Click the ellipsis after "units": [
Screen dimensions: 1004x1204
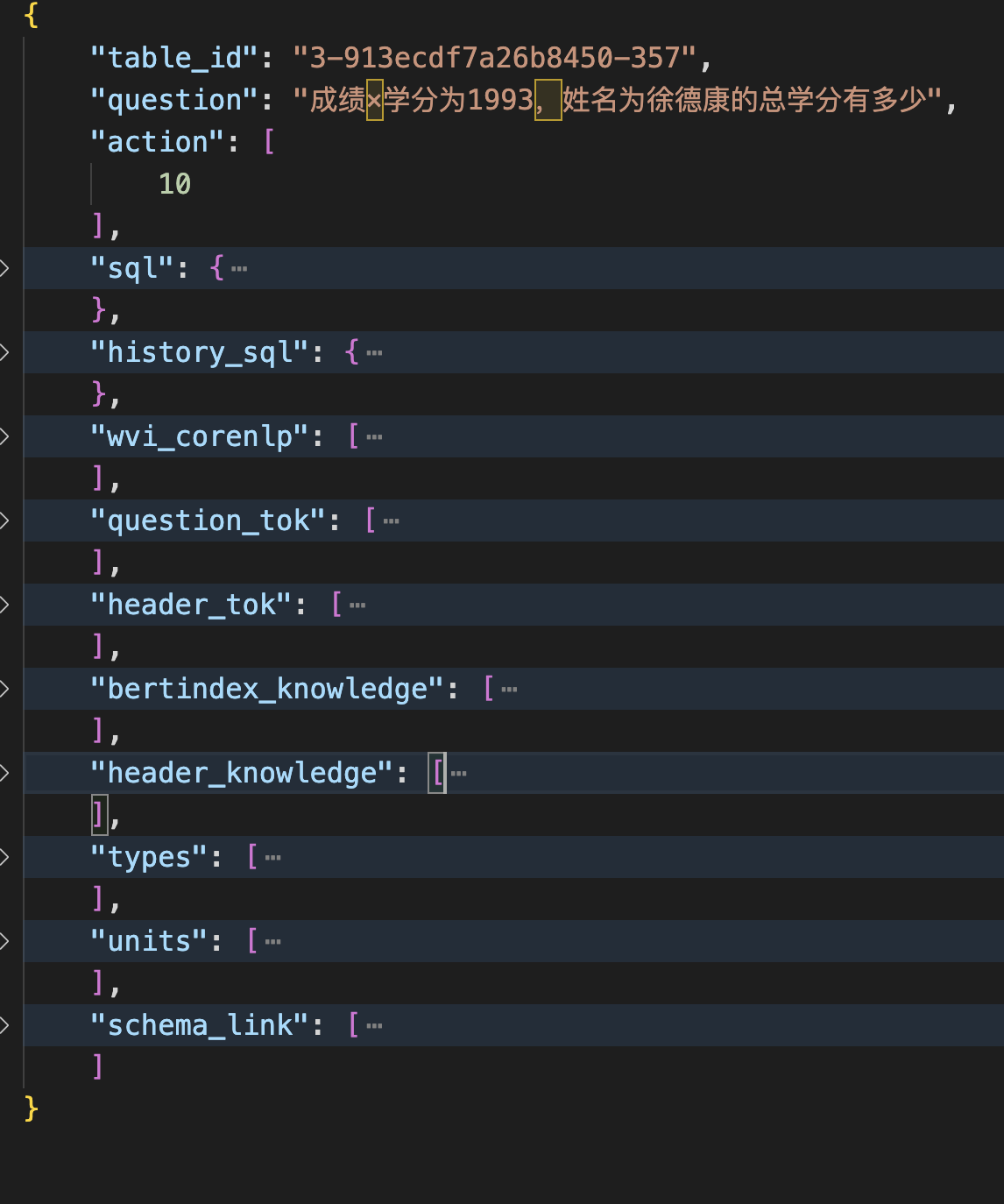pos(273,942)
